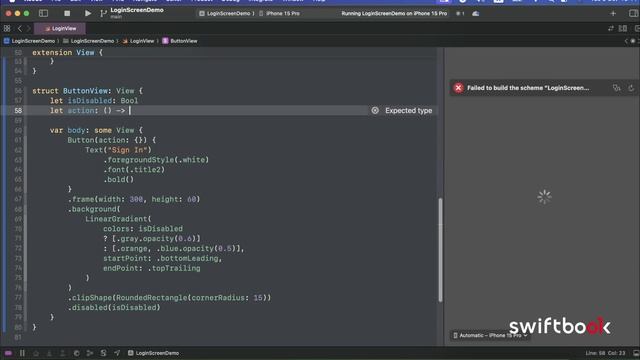Select the LoginScreenDemo scheme in toolbar

tap(228, 13)
